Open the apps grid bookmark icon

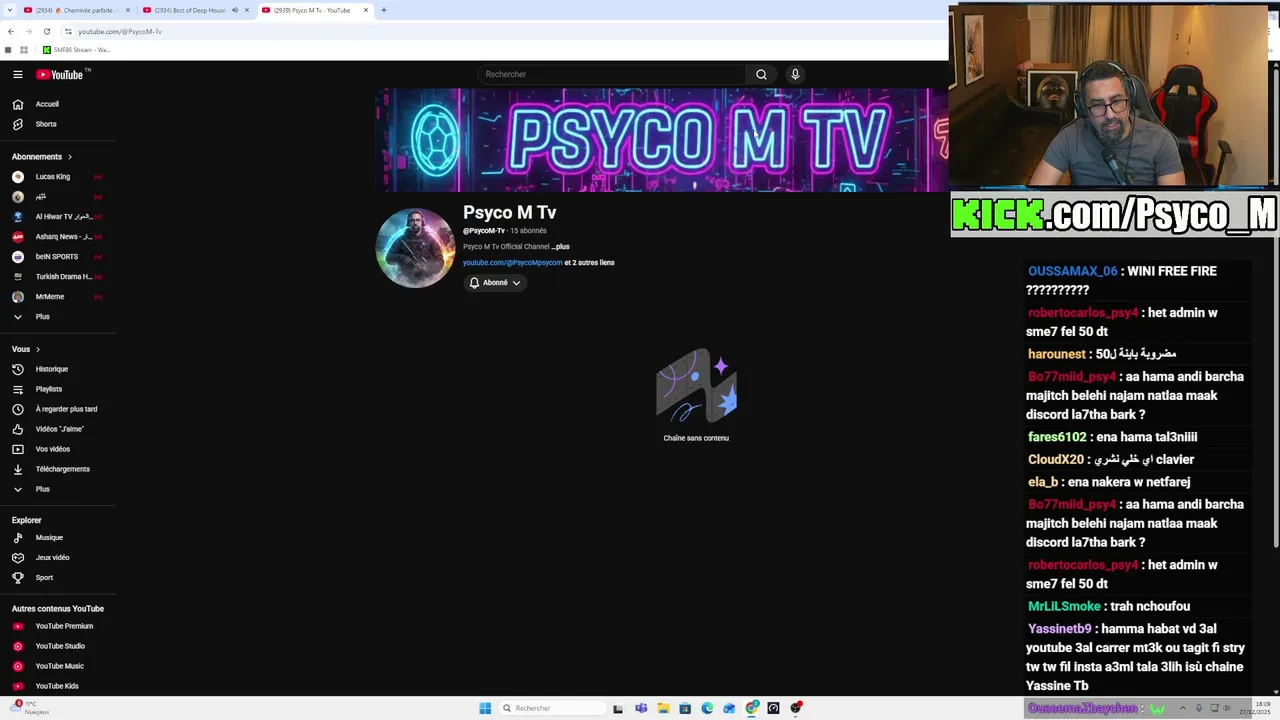tap(24, 50)
